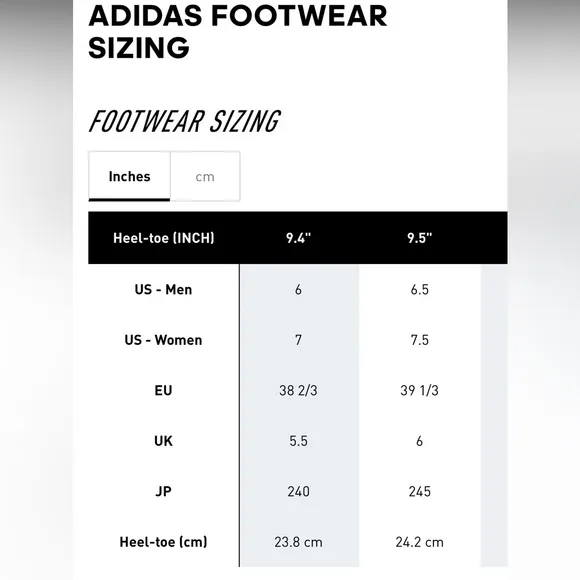Select US Men size 6 cell
This screenshot has width=580, height=580.
click(299, 289)
